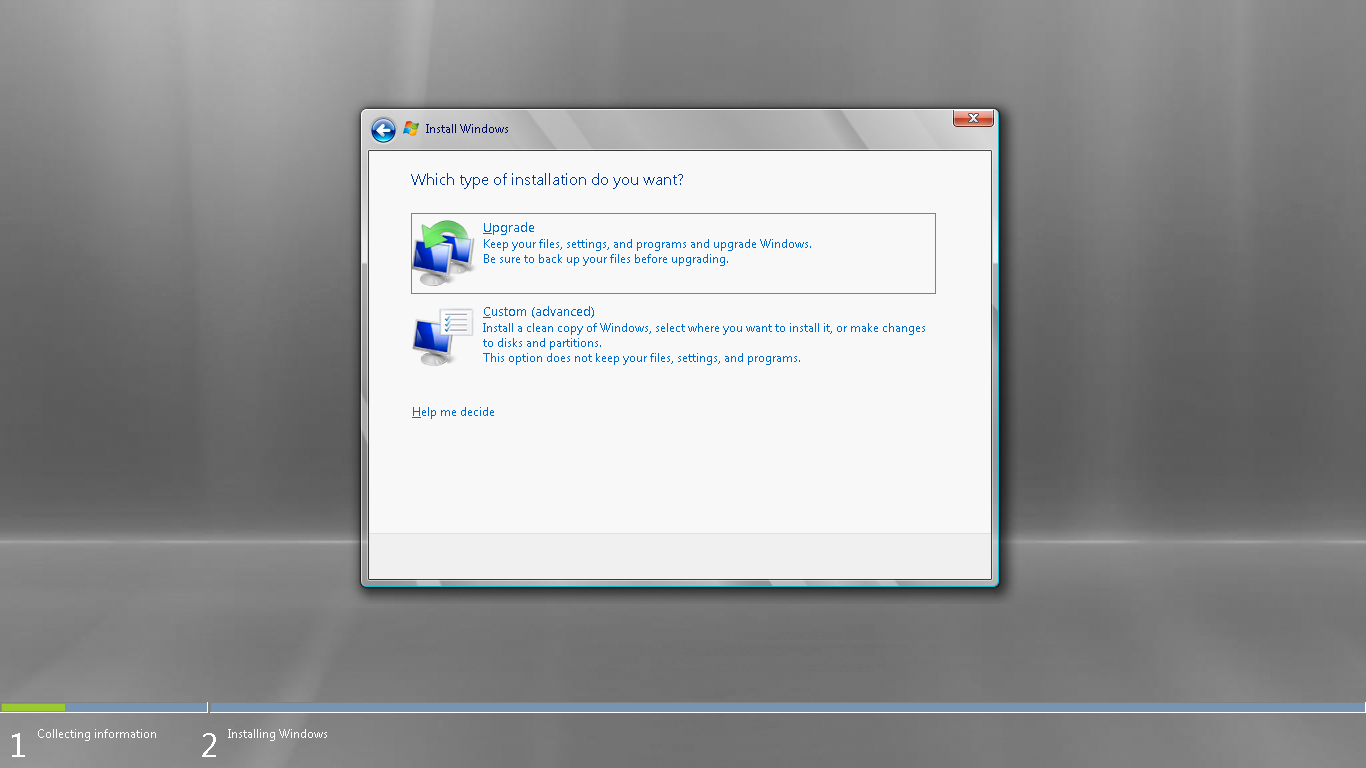The image size is (1366, 768).
Task: Select the Upgrade computer icon
Action: 444,252
